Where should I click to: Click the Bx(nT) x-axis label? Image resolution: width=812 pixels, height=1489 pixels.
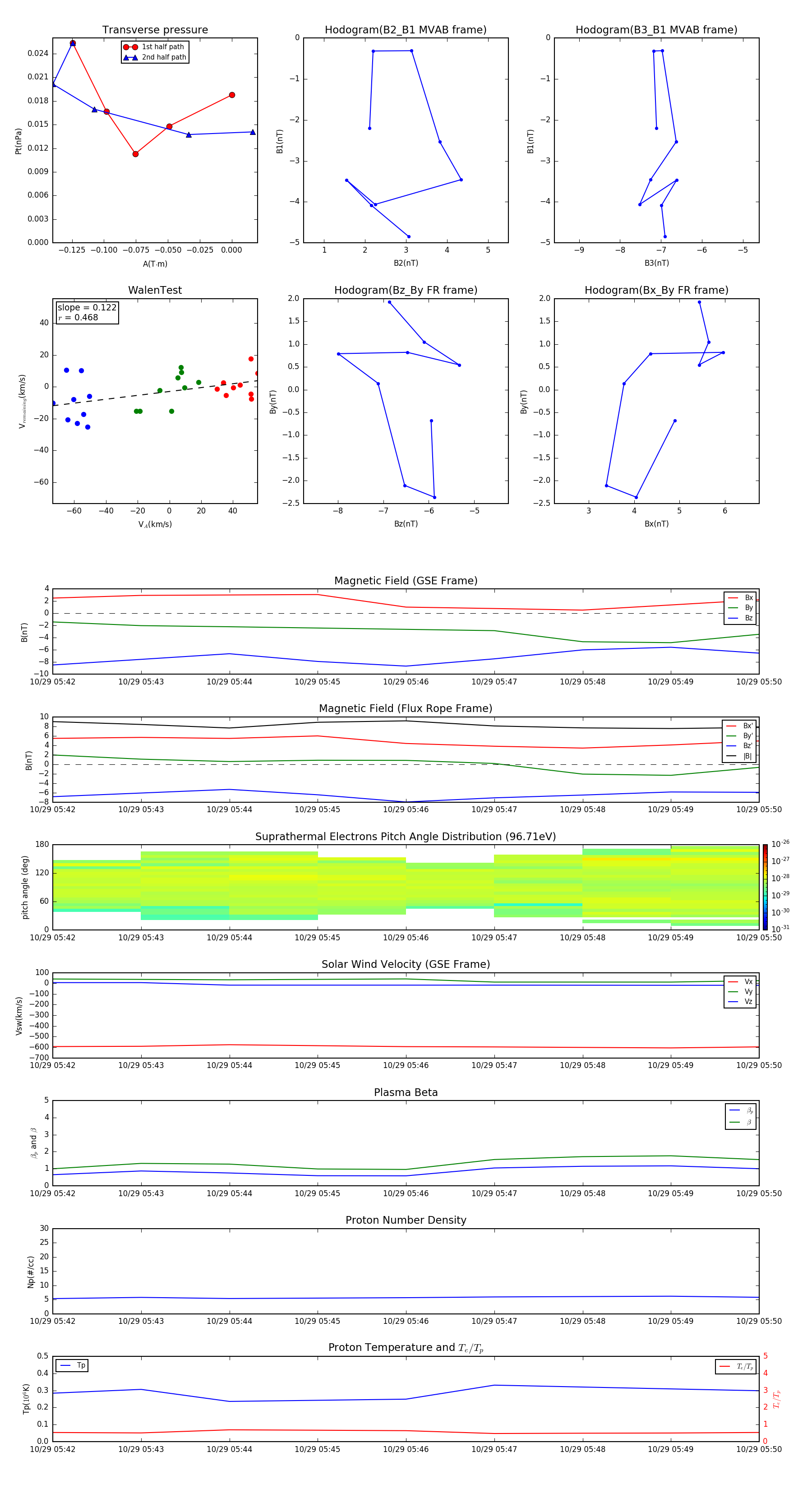click(x=656, y=524)
